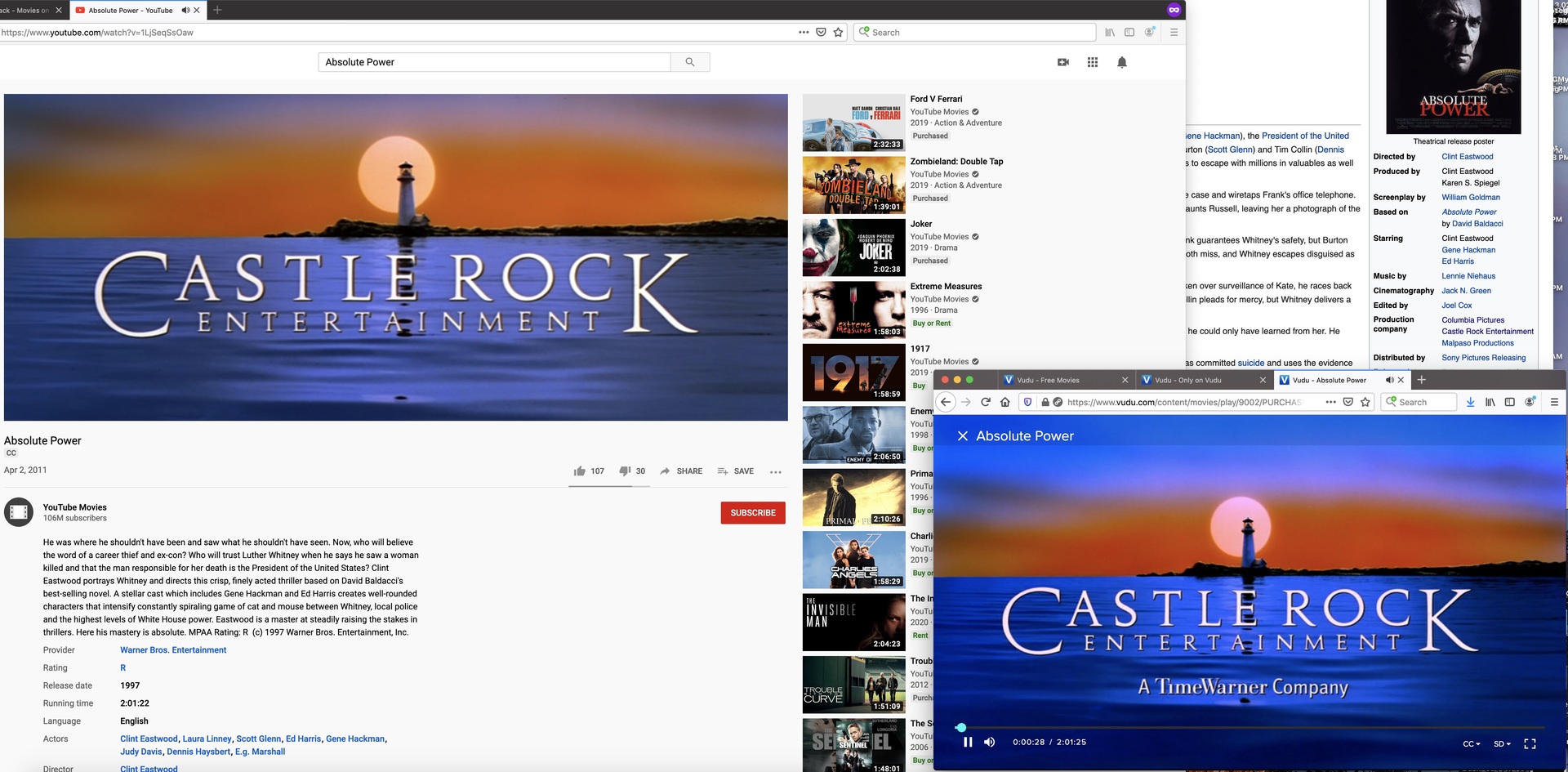The height and width of the screenshot is (772, 1568).
Task: Click the Vudu playback progress bar handle
Action: click(961, 727)
